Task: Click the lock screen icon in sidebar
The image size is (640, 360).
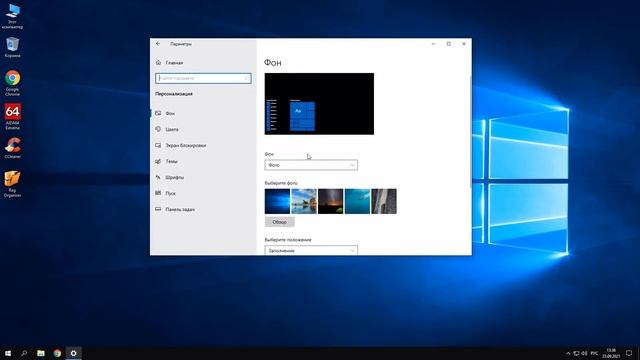Action: click(158, 145)
